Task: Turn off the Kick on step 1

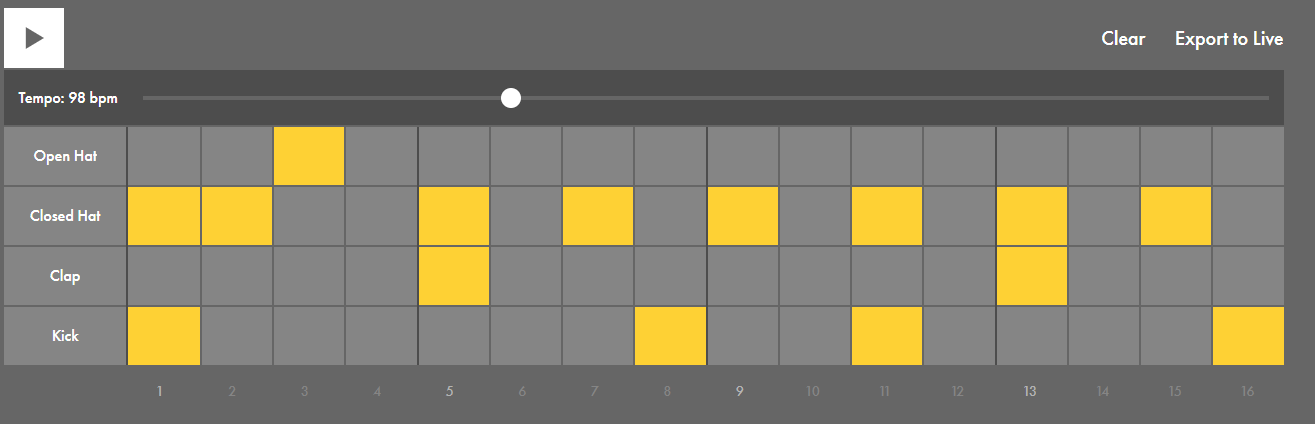Action: (164, 336)
